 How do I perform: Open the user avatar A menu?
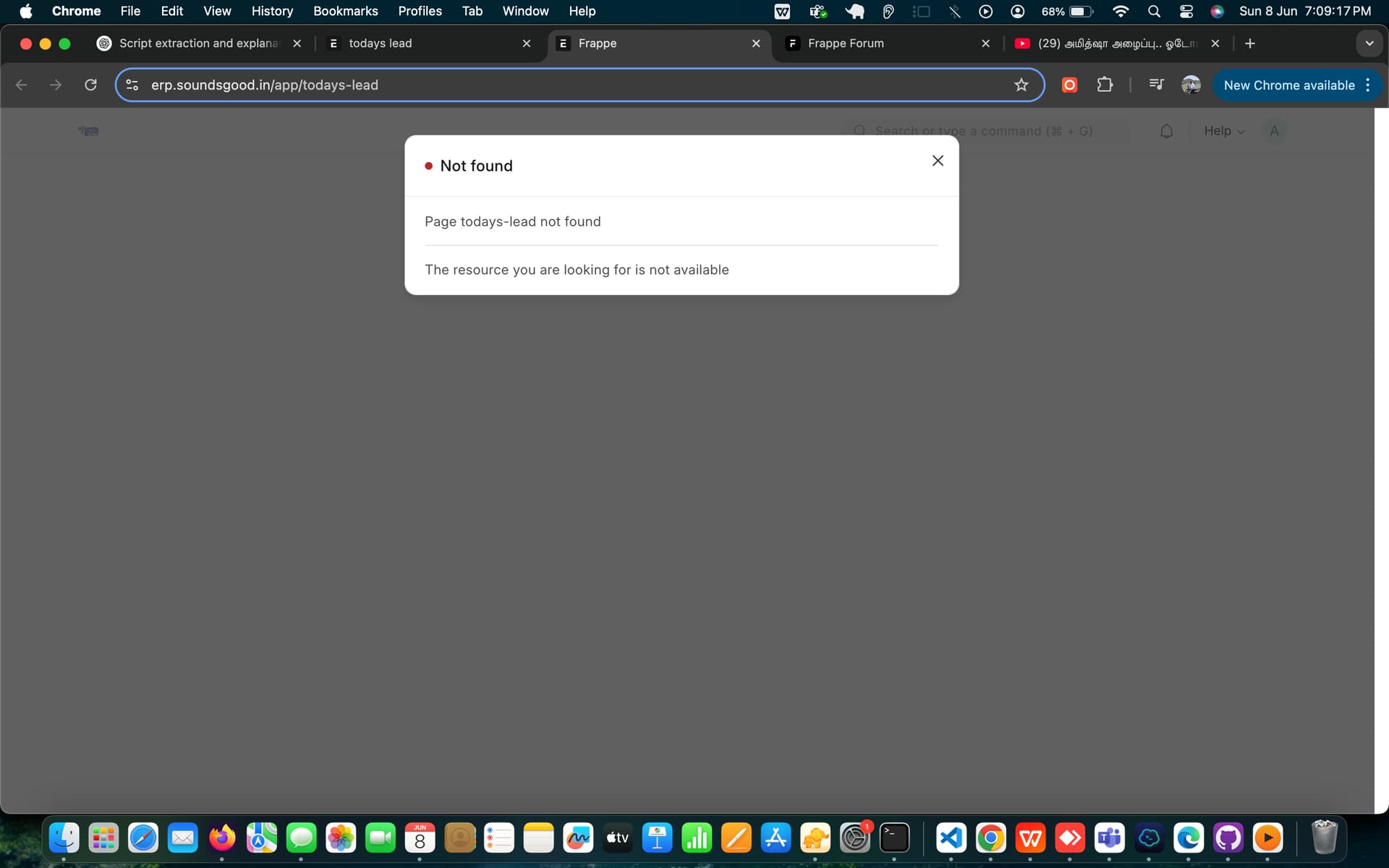click(x=1274, y=131)
